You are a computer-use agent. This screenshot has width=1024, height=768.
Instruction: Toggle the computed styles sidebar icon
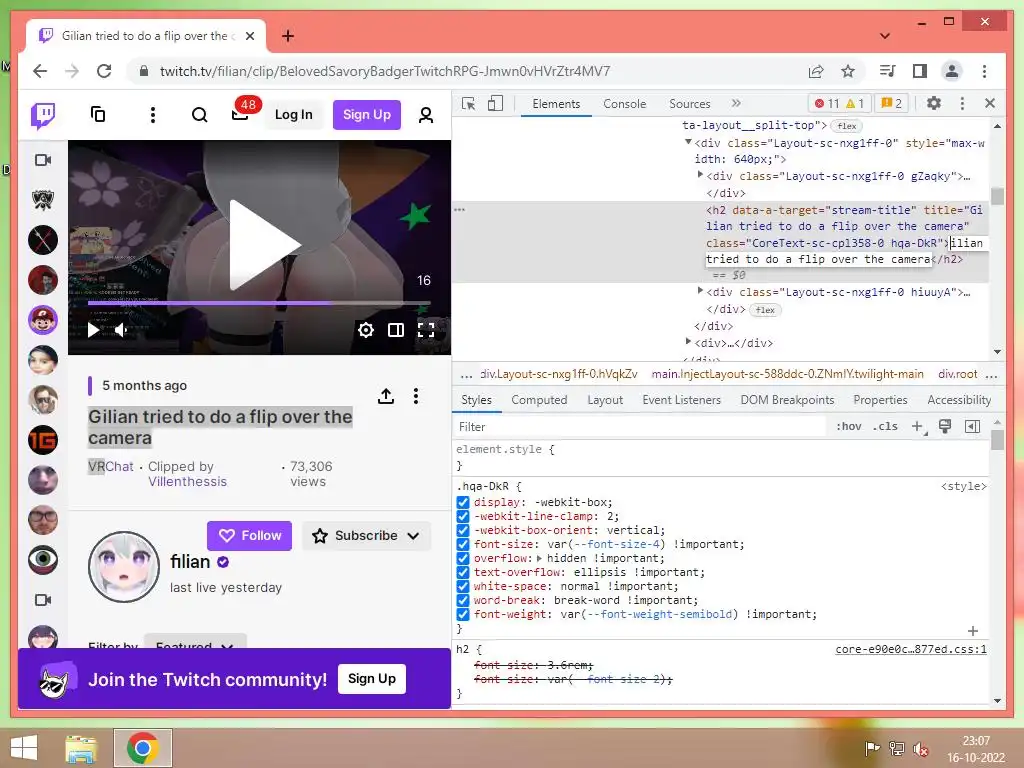(972, 426)
